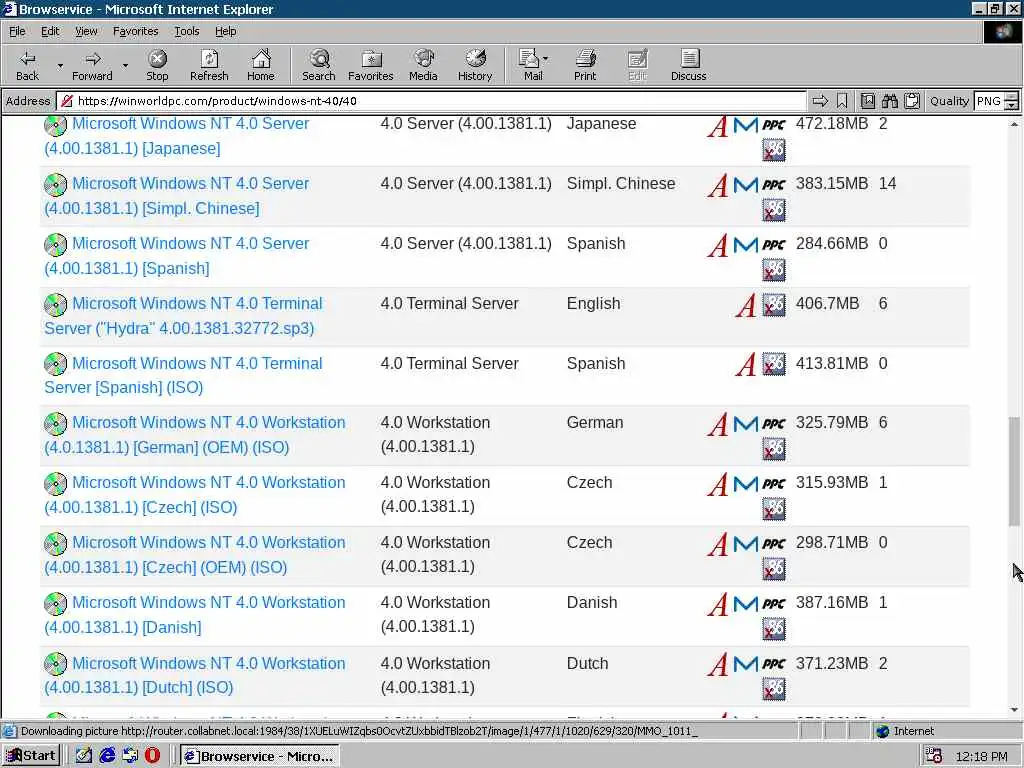
Task: Open the Search pane
Action: click(x=319, y=65)
